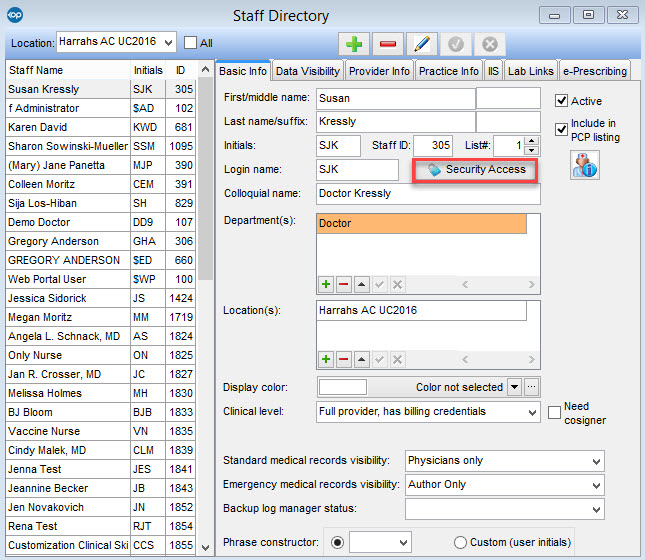Open the display color ellipsis button
645x560 pixels.
531,387
